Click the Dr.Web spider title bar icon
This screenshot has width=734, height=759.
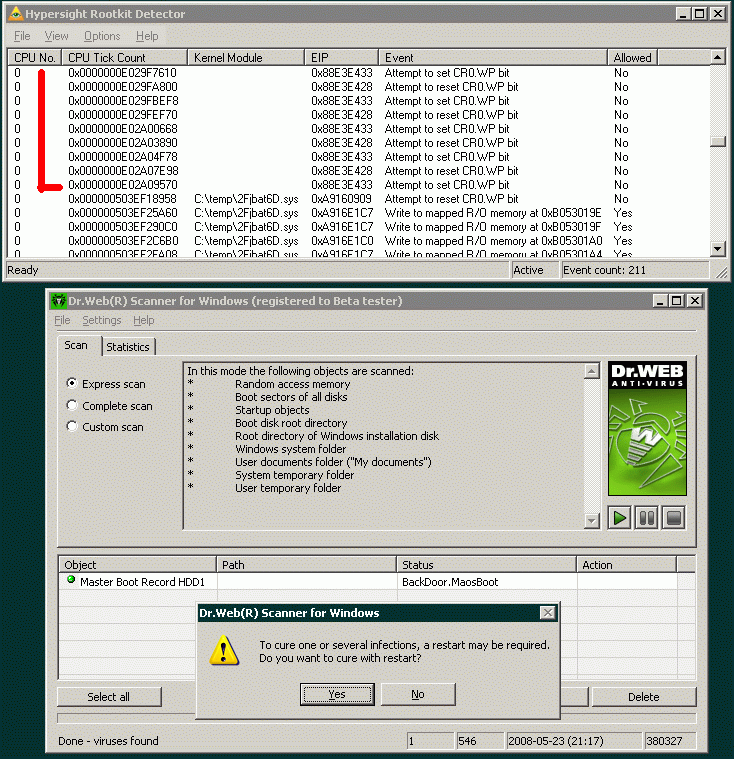pos(59,301)
